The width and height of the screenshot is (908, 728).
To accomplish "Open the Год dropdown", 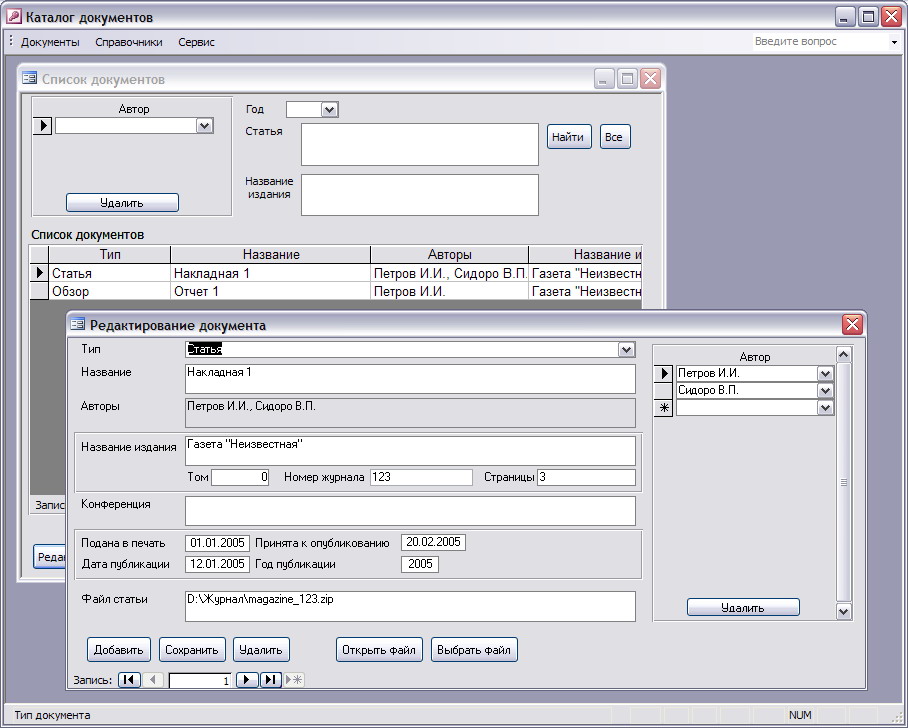I will click(329, 109).
